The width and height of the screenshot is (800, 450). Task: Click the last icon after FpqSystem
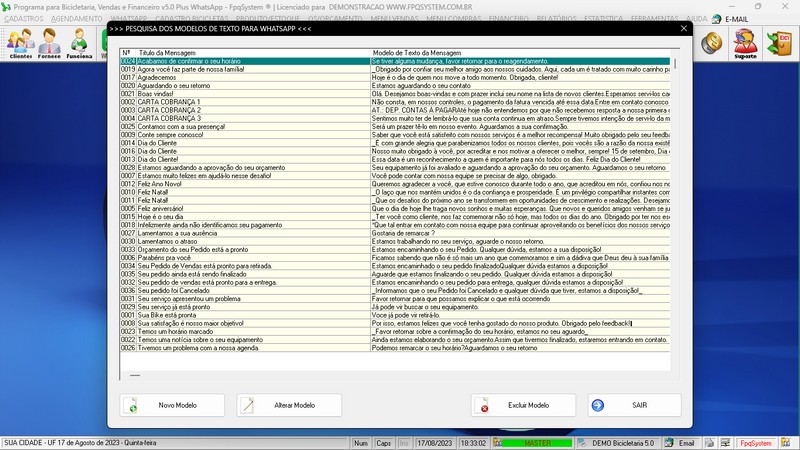click(x=786, y=443)
